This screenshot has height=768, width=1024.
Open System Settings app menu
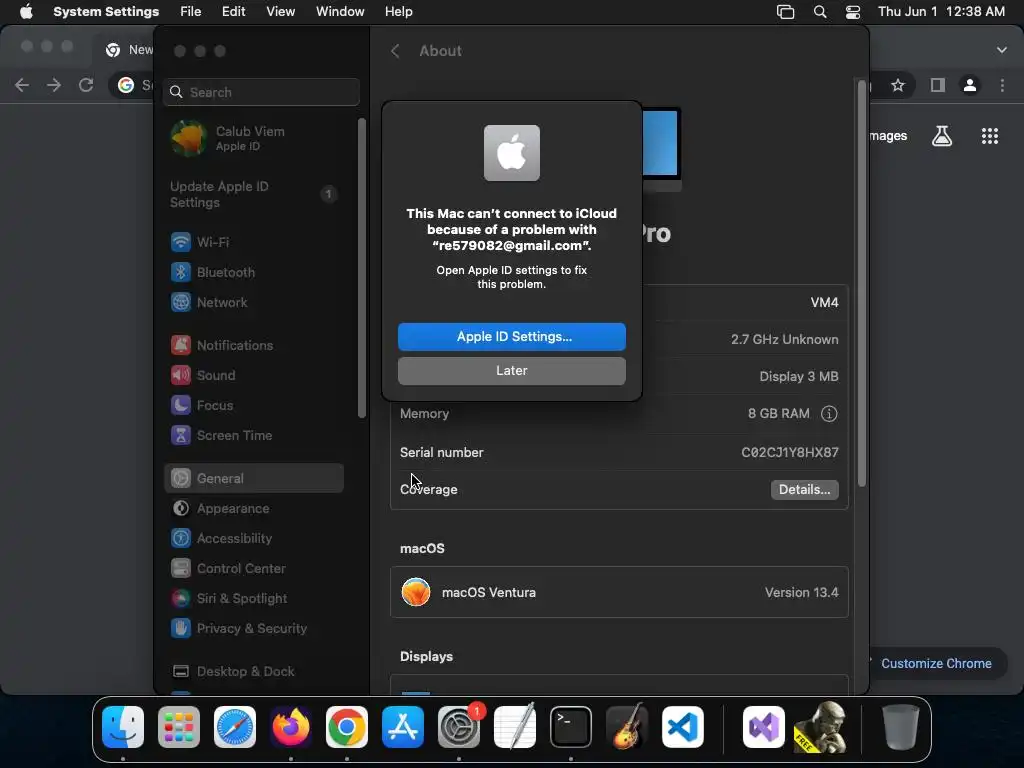[106, 12]
